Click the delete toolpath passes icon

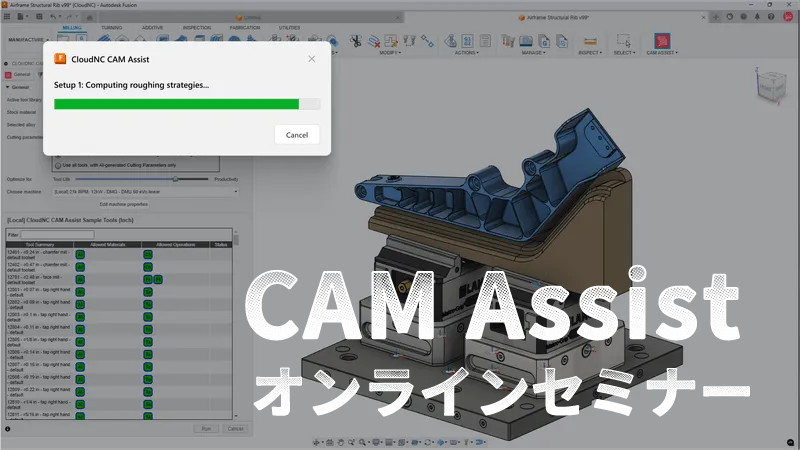pyautogui.click(x=374, y=41)
